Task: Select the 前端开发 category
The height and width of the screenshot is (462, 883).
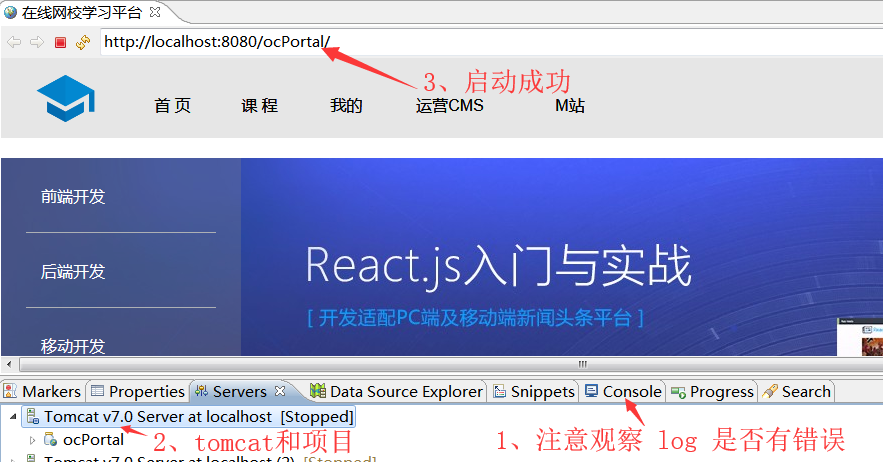Action: coord(73,197)
